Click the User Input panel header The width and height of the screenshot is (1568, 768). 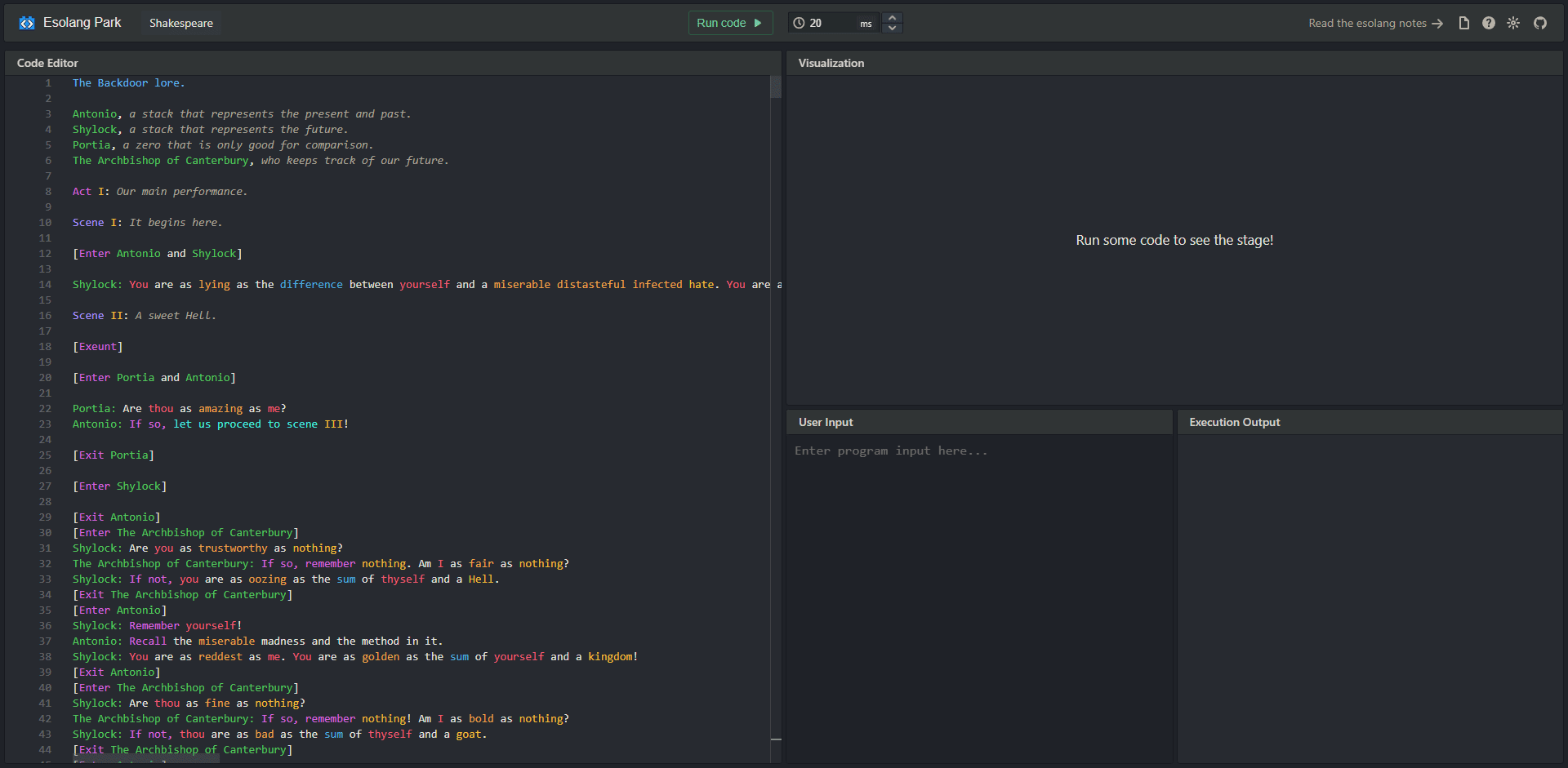[979, 422]
